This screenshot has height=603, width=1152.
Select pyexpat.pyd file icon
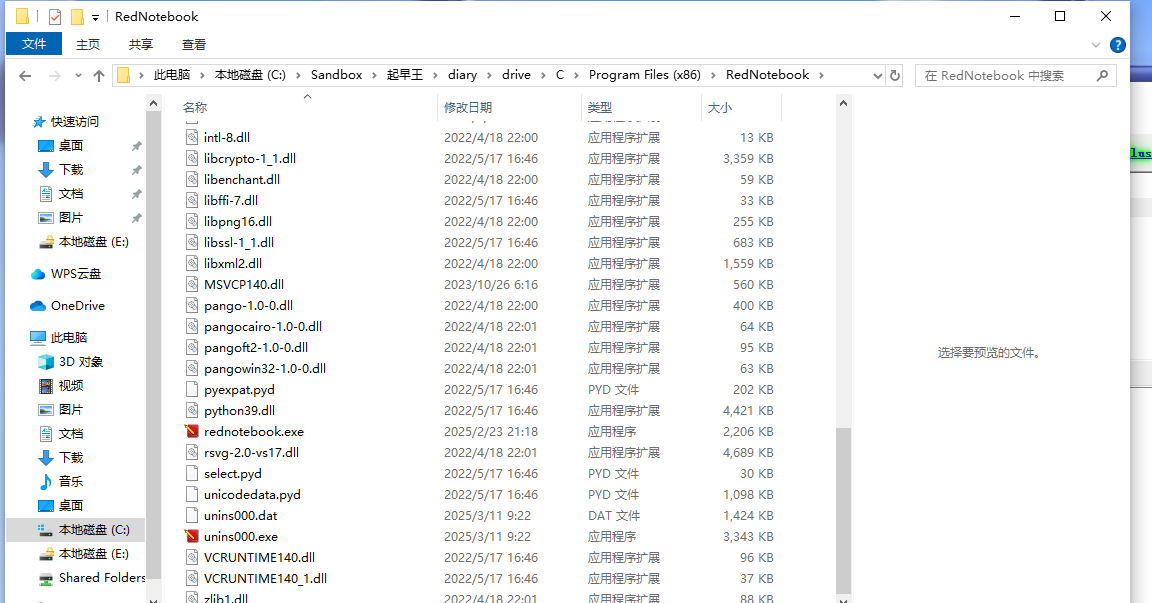point(192,389)
